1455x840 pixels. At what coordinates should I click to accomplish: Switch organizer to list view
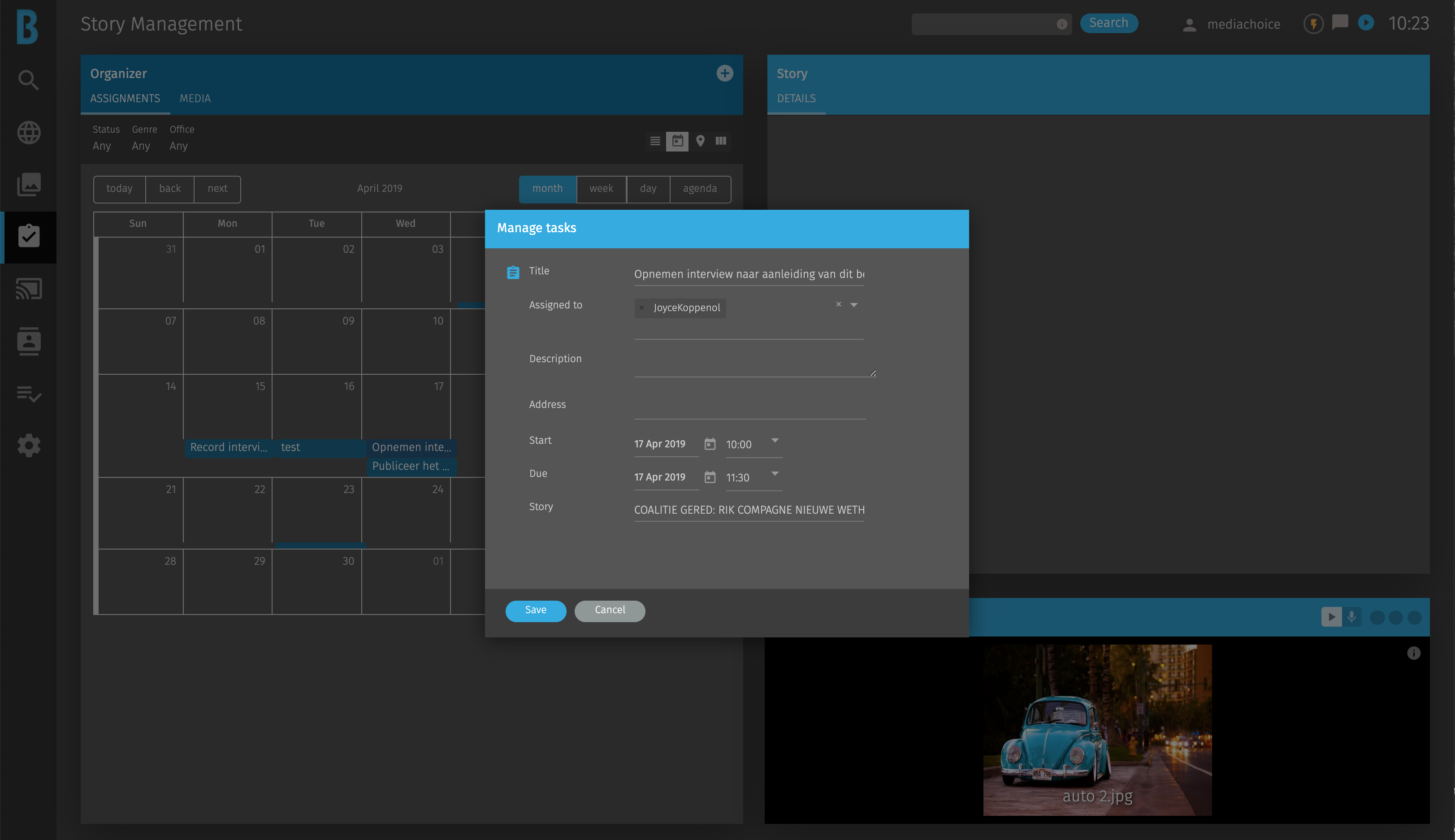pyautogui.click(x=655, y=141)
